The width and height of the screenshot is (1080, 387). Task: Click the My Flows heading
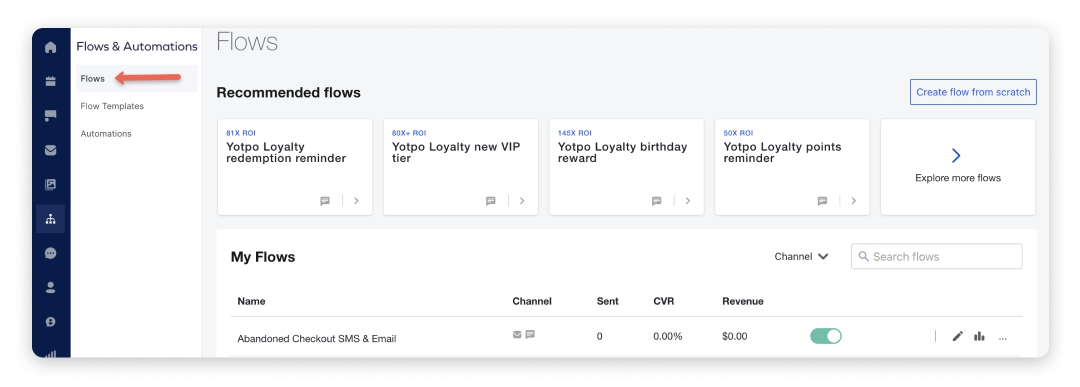coord(263,257)
